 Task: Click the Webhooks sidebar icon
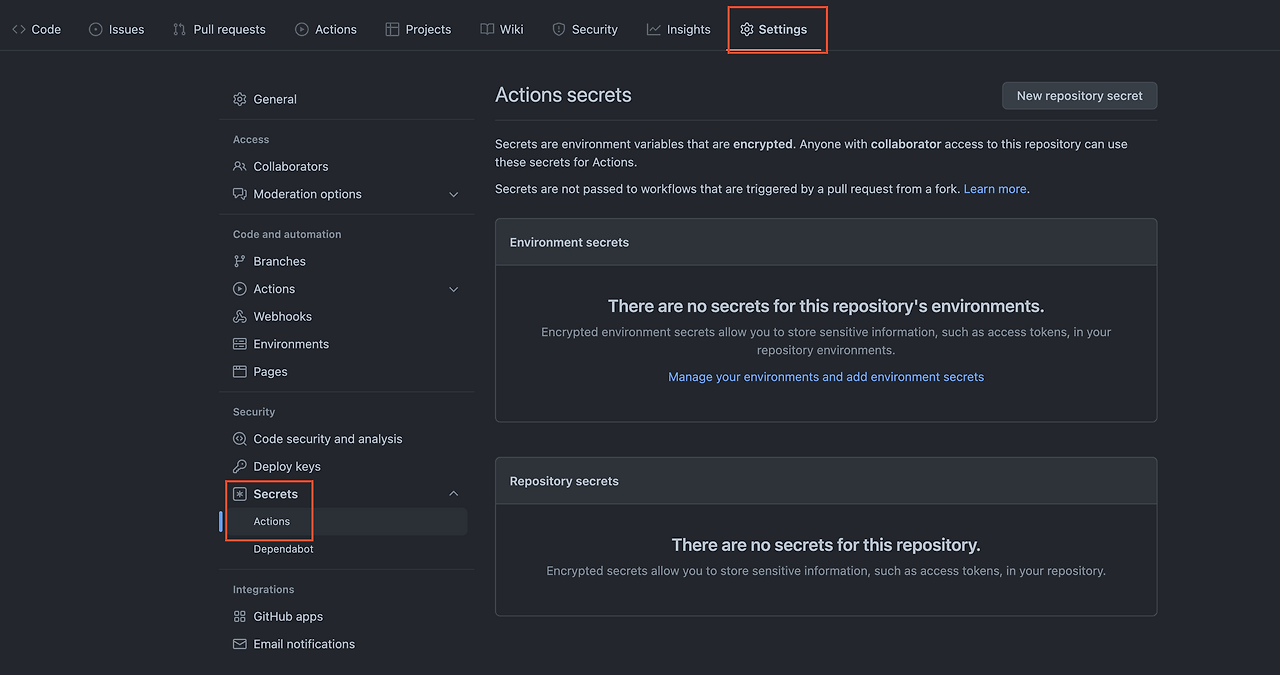pos(239,316)
